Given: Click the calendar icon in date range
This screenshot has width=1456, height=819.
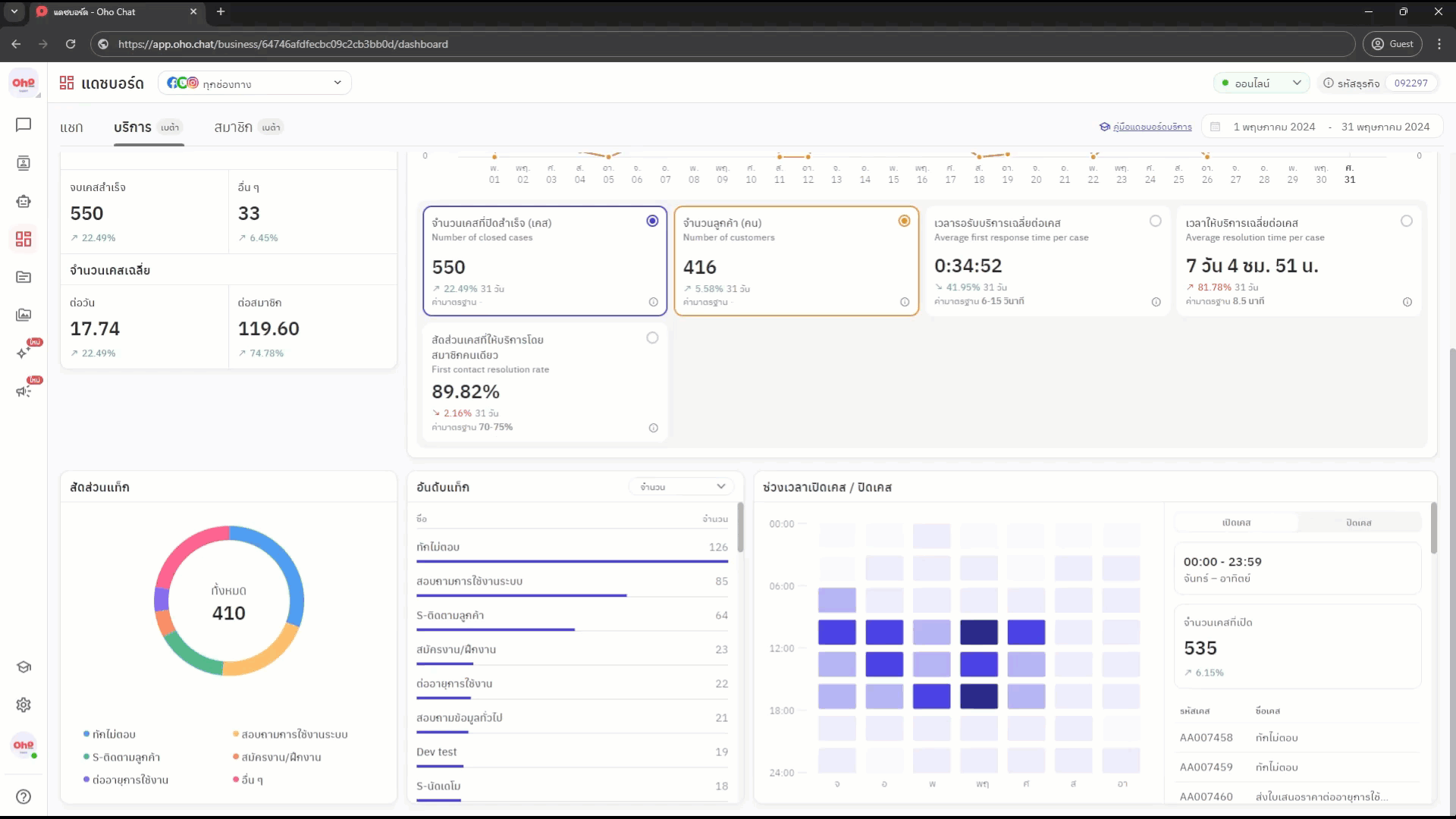Looking at the screenshot, I should [x=1215, y=127].
